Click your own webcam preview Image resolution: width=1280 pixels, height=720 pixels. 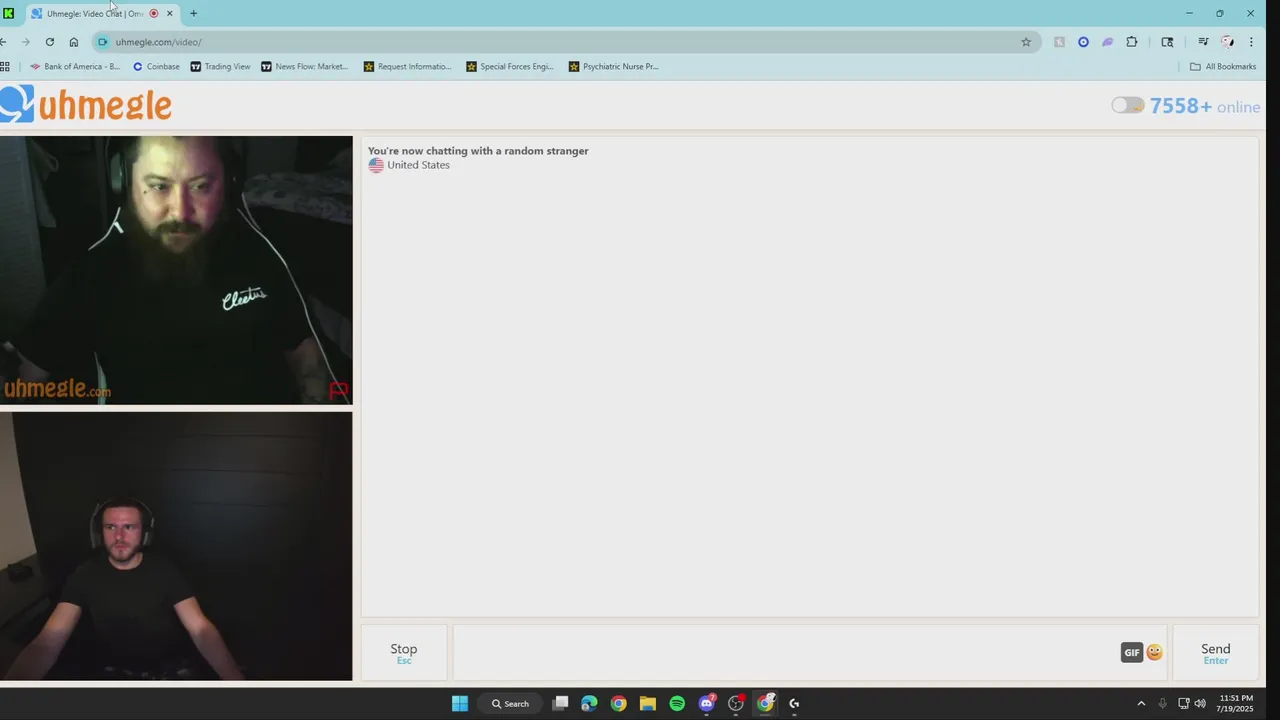(176, 546)
